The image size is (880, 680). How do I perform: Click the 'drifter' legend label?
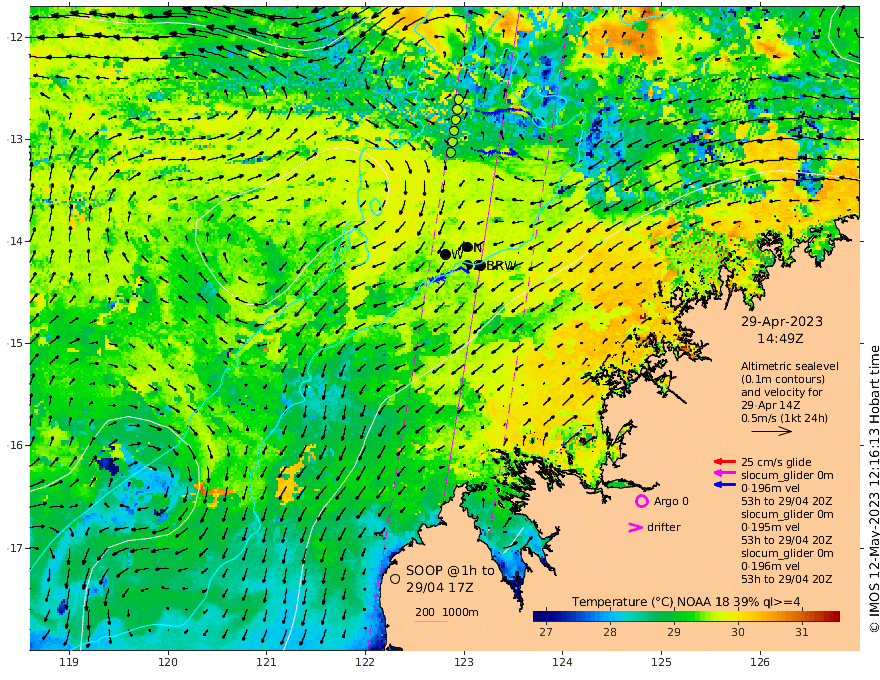click(x=663, y=527)
